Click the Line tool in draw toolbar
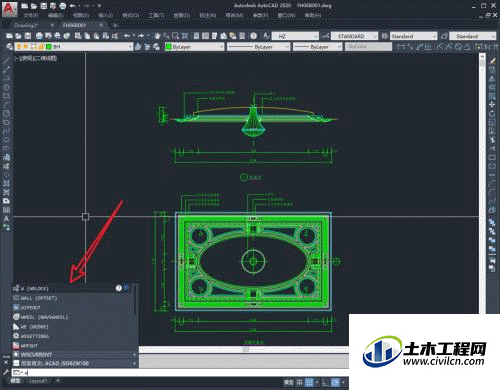Viewport: 500px width, 390px height. coord(6,61)
